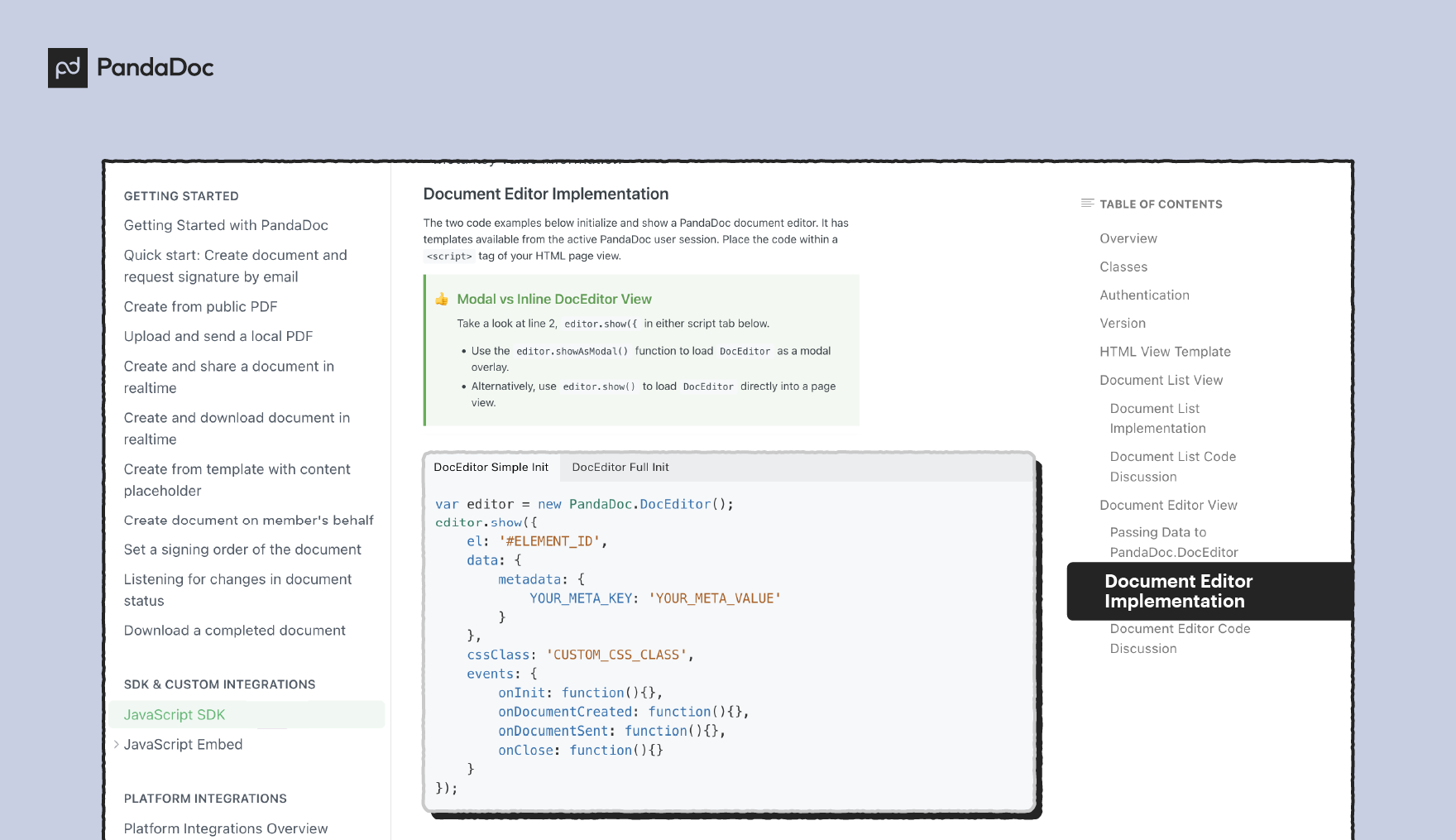Open Set a signing order of the document
The height and width of the screenshot is (840, 1456).
(242, 550)
